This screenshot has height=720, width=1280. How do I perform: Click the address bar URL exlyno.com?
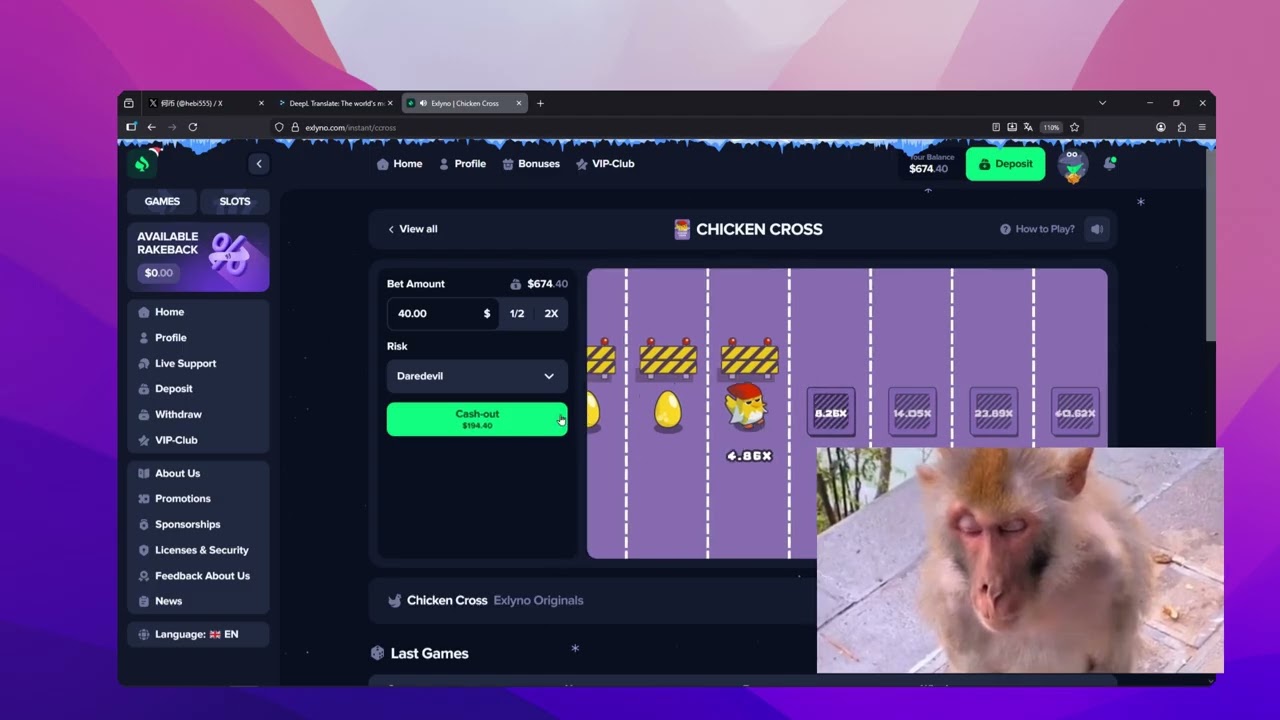[350, 128]
